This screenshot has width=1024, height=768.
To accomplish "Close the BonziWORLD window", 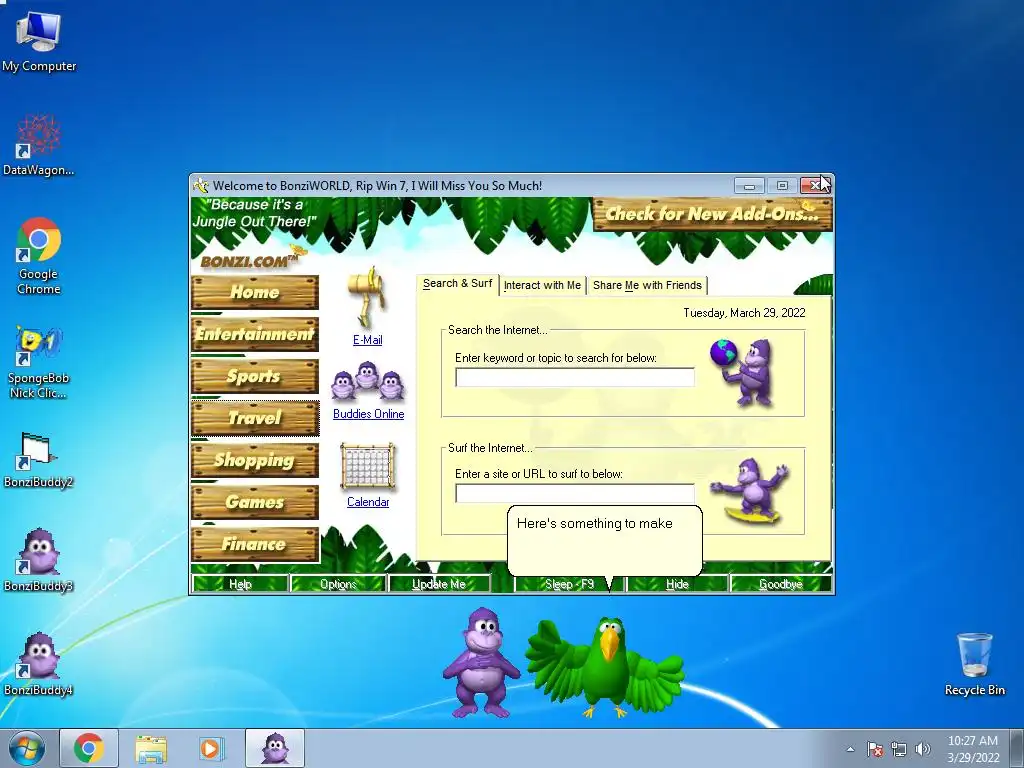I will (x=815, y=185).
